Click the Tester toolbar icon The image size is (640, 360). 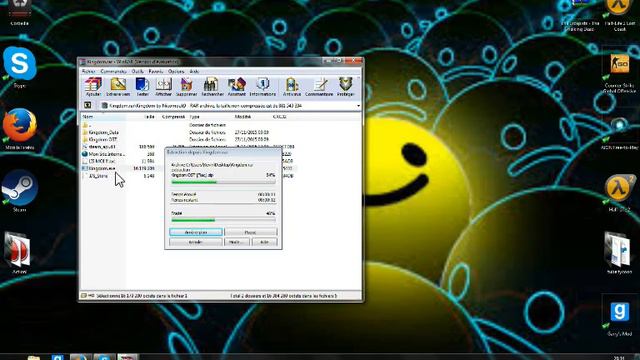pyautogui.click(x=142, y=87)
